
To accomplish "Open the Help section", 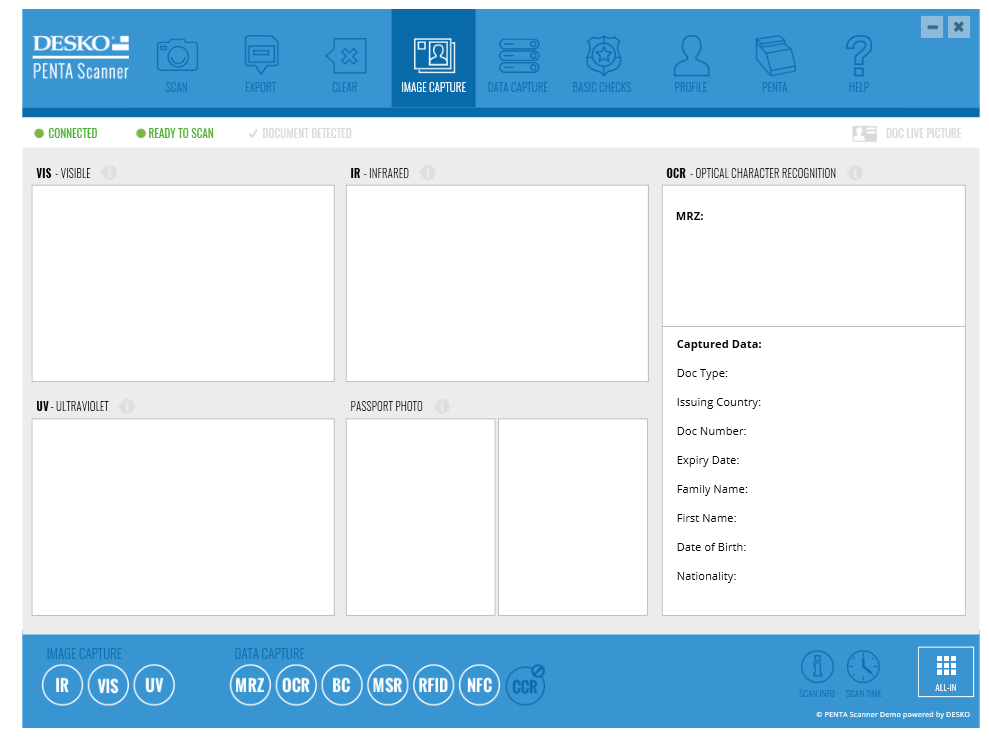I will (x=858, y=58).
